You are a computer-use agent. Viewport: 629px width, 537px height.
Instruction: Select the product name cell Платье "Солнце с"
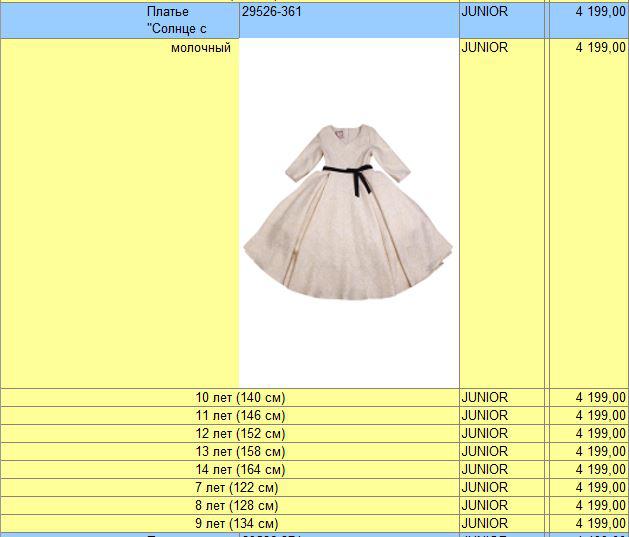pos(167,20)
